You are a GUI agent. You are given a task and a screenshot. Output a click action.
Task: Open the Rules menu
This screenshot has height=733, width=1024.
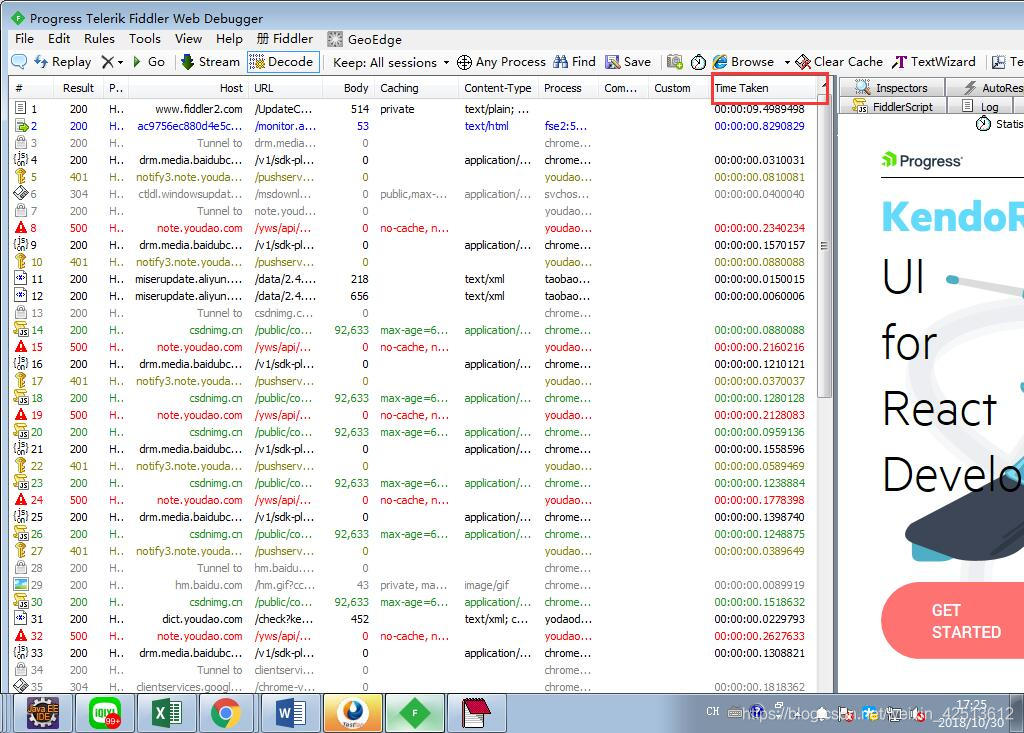coord(99,39)
